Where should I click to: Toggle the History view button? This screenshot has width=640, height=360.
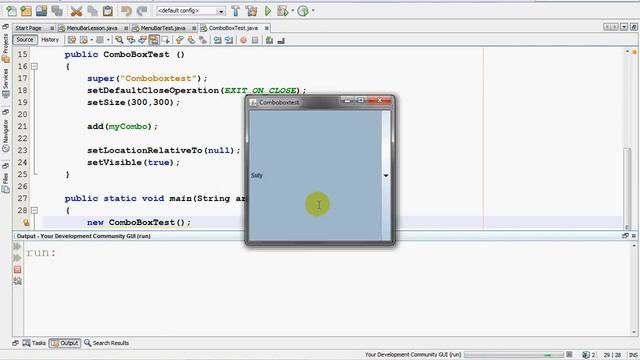(x=50, y=40)
